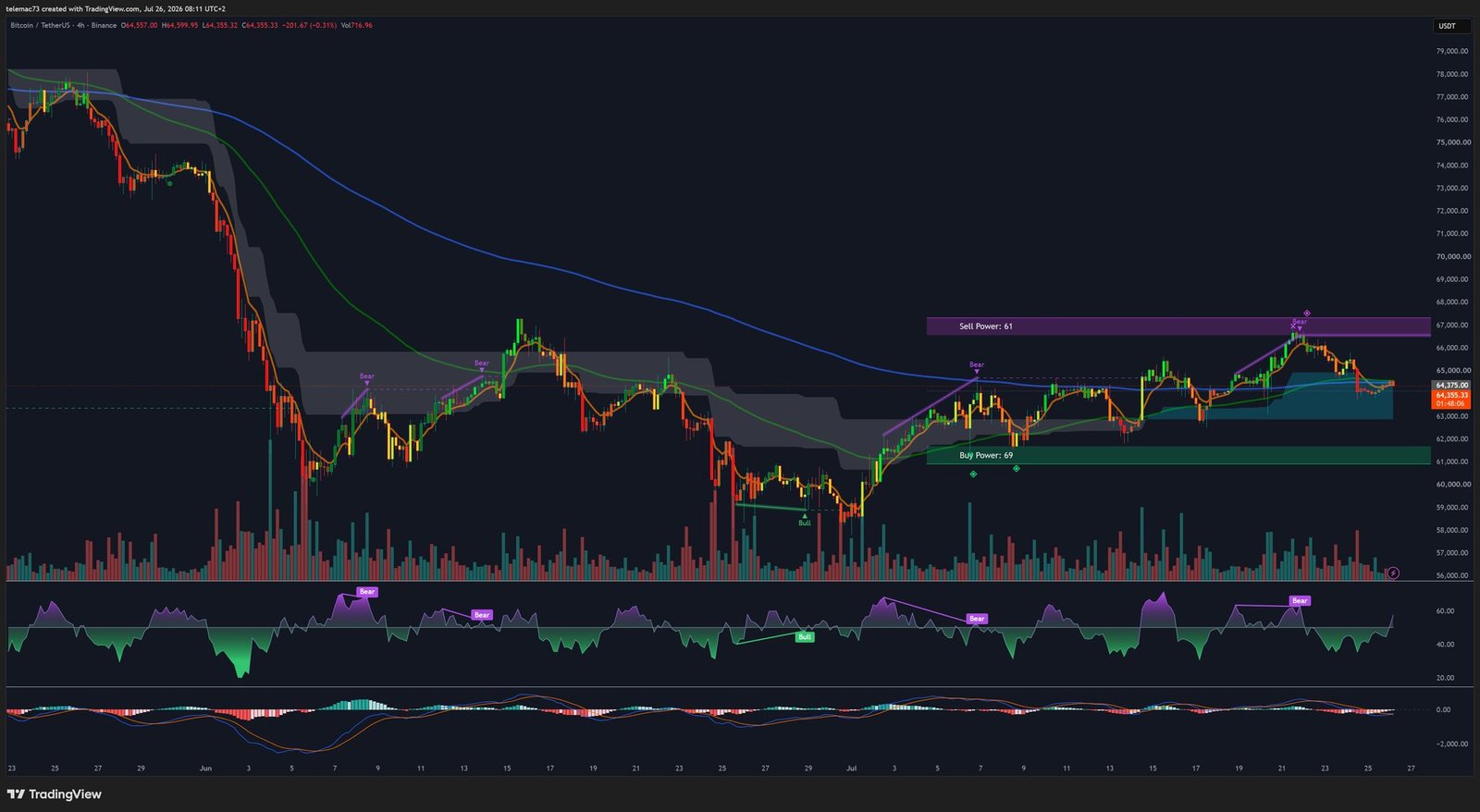Select the USDT currency box
The image size is (1480, 812).
pos(1448,26)
